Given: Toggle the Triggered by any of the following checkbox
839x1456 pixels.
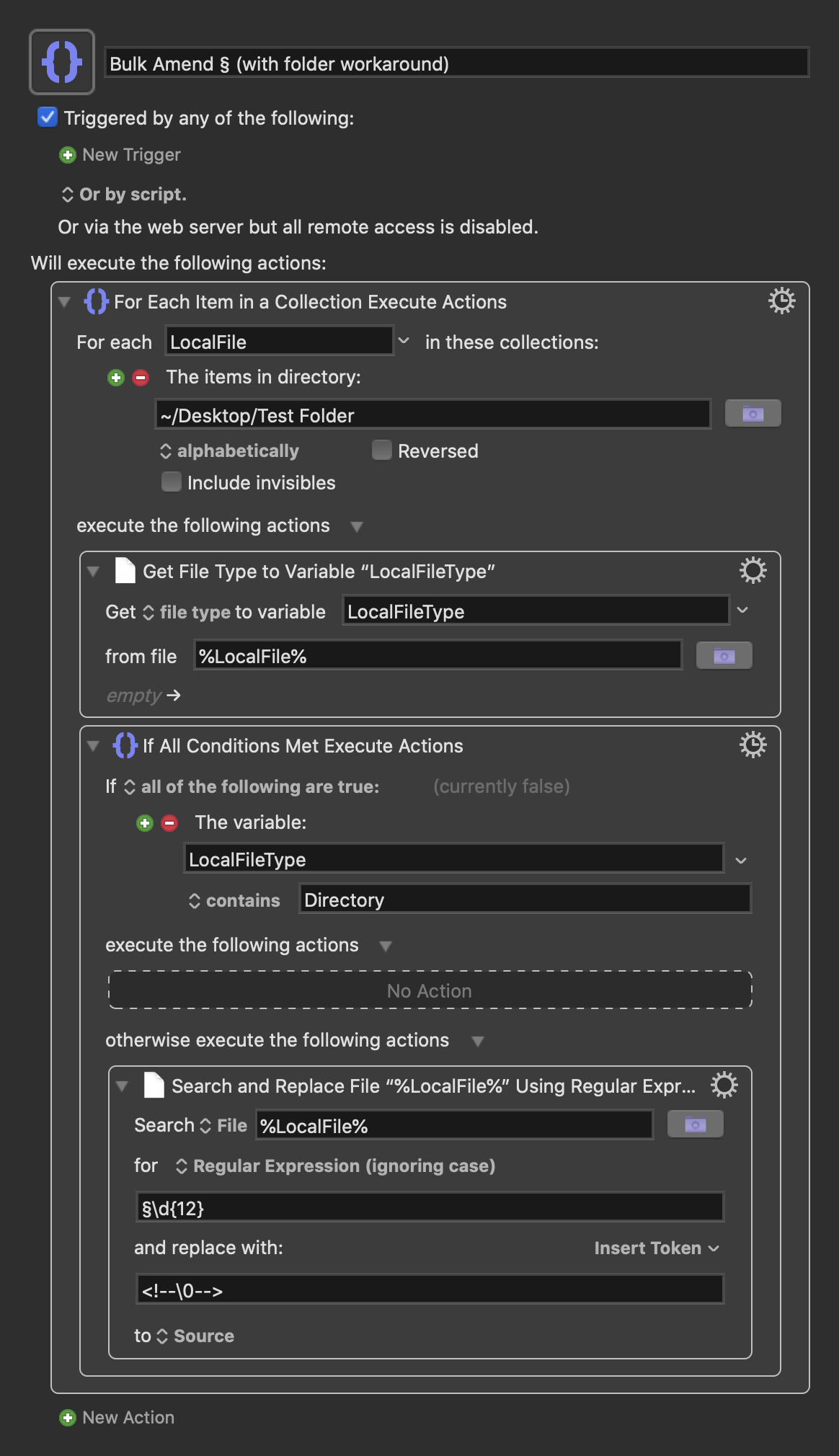Looking at the screenshot, I should pyautogui.click(x=48, y=117).
